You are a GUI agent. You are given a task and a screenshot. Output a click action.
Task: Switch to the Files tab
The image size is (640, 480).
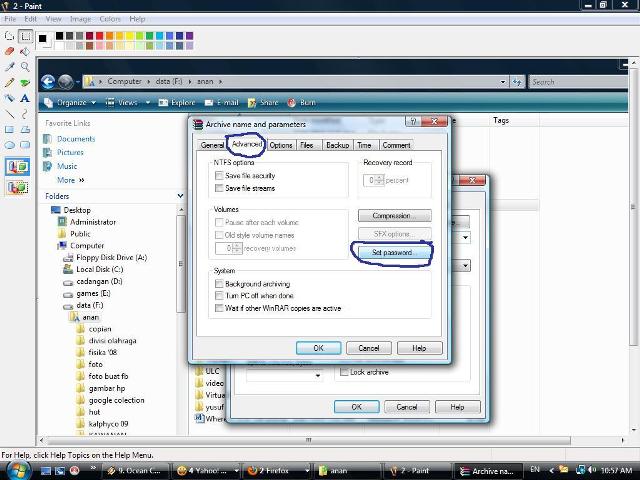307,145
